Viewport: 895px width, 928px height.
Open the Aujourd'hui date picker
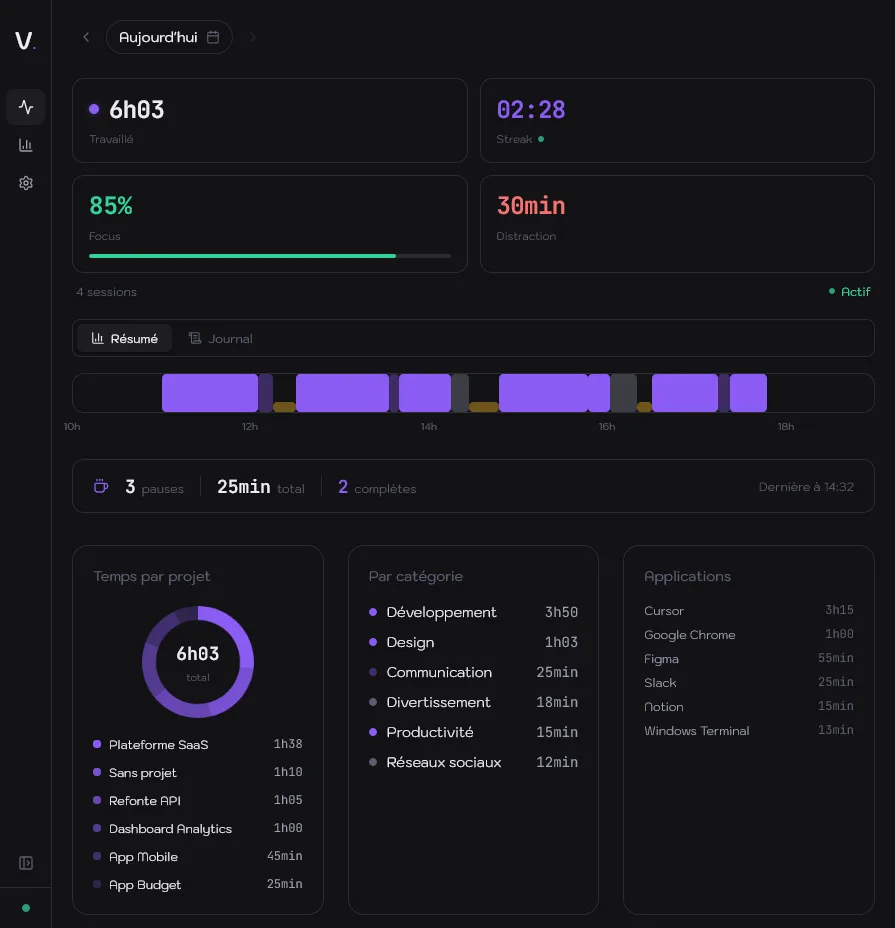pyautogui.click(x=169, y=37)
